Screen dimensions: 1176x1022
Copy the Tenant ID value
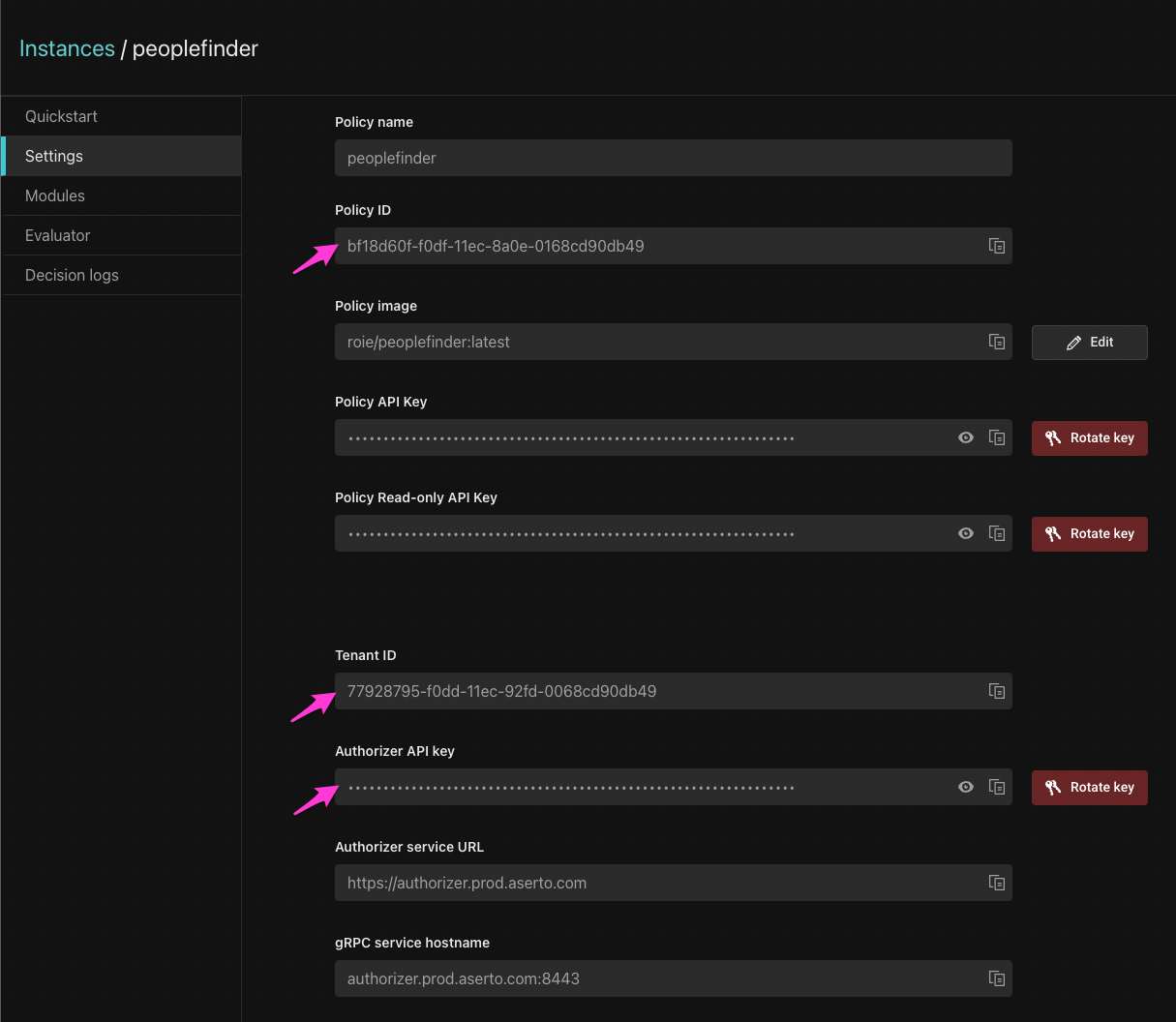coord(997,691)
